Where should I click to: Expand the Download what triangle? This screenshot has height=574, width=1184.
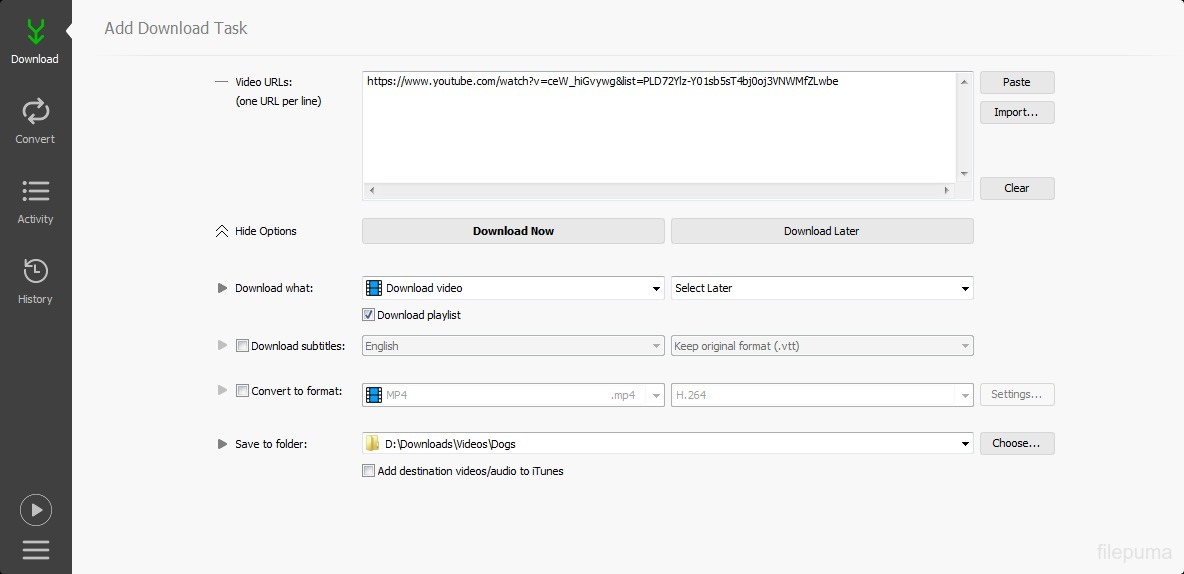[222, 288]
